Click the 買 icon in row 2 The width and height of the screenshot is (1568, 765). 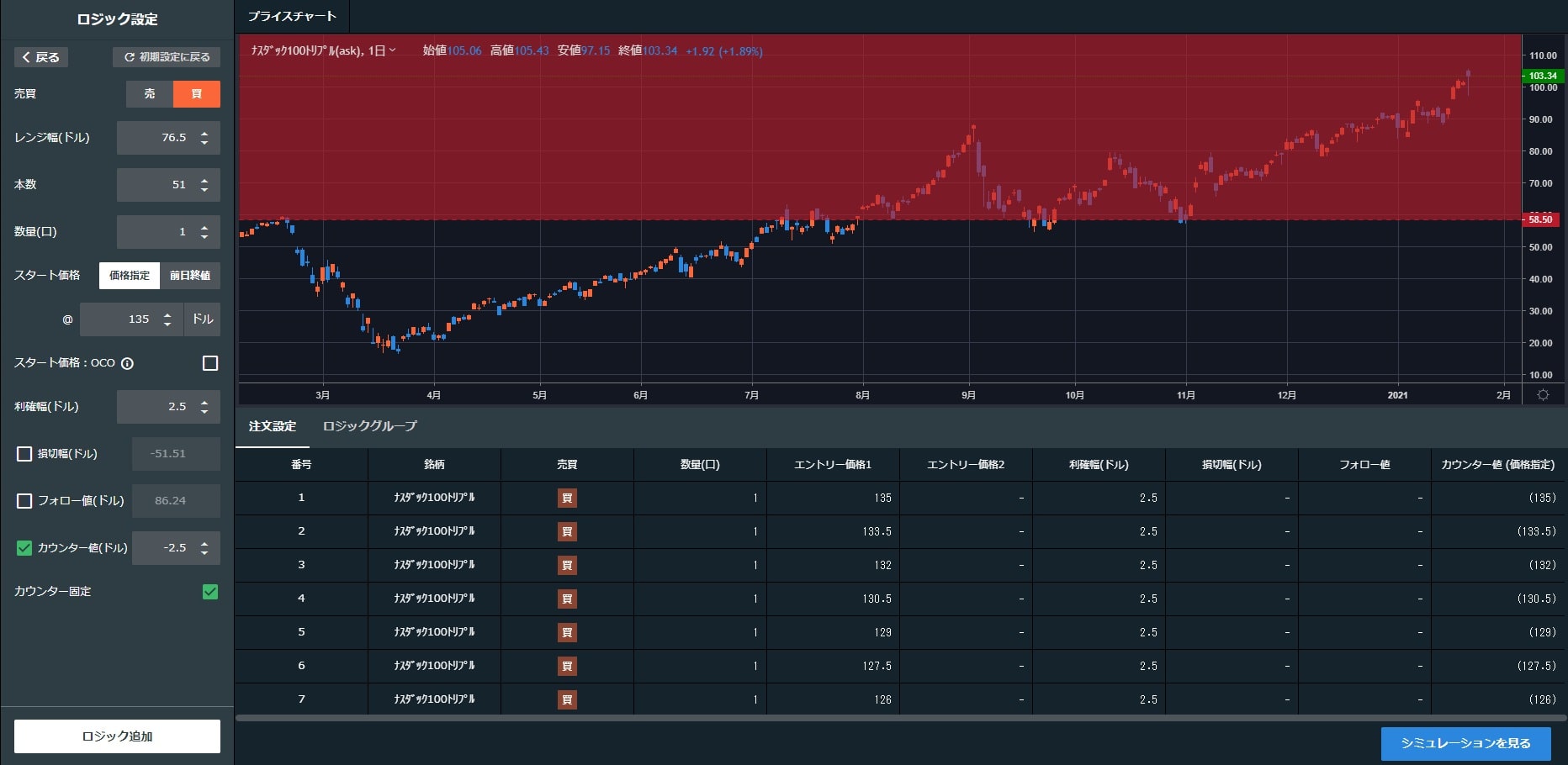click(567, 531)
